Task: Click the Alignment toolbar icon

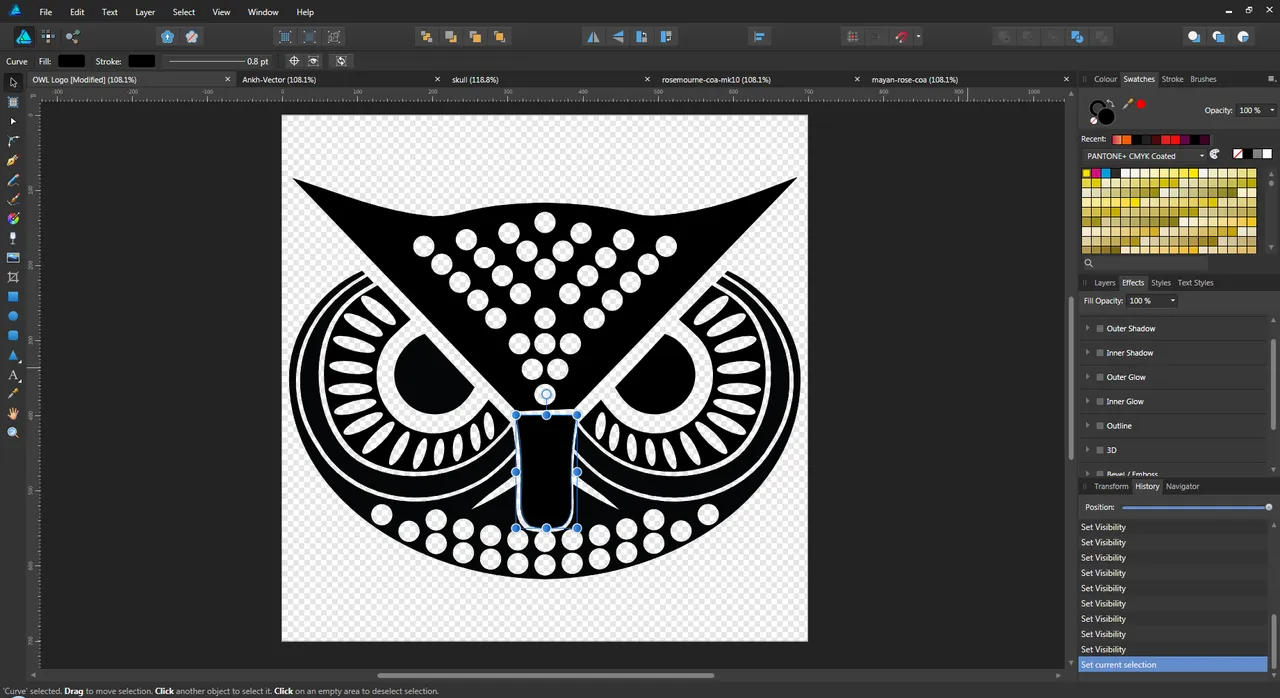Action: pyautogui.click(x=759, y=36)
